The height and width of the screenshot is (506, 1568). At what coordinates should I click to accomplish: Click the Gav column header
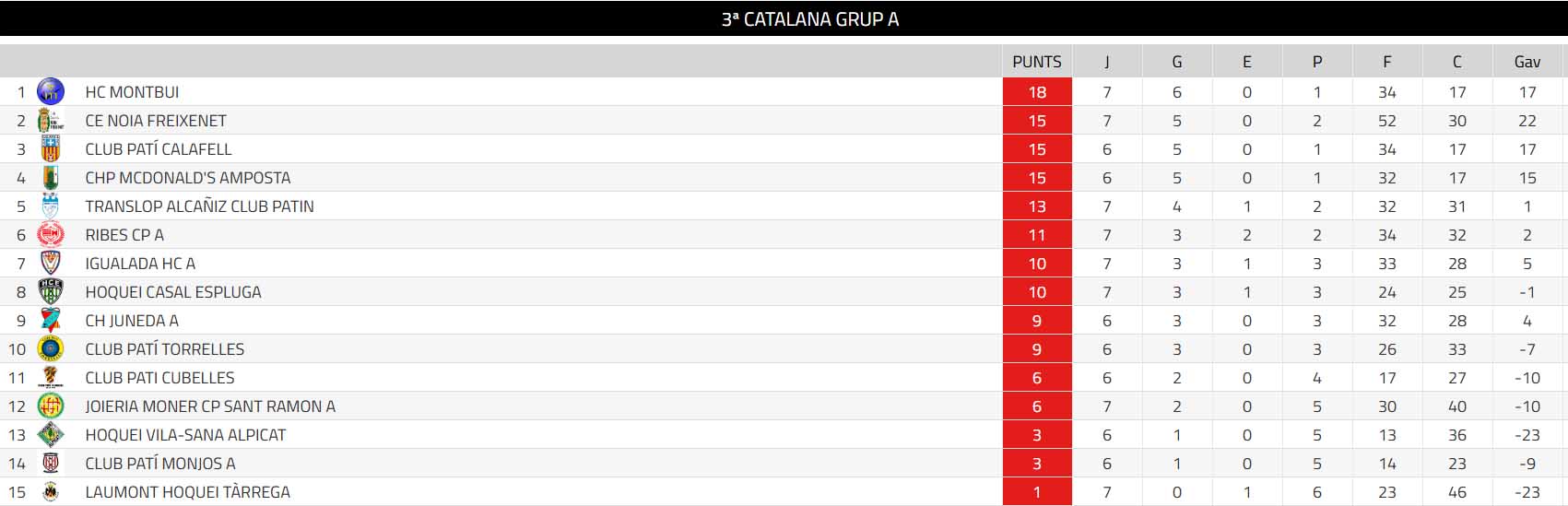click(x=1527, y=62)
